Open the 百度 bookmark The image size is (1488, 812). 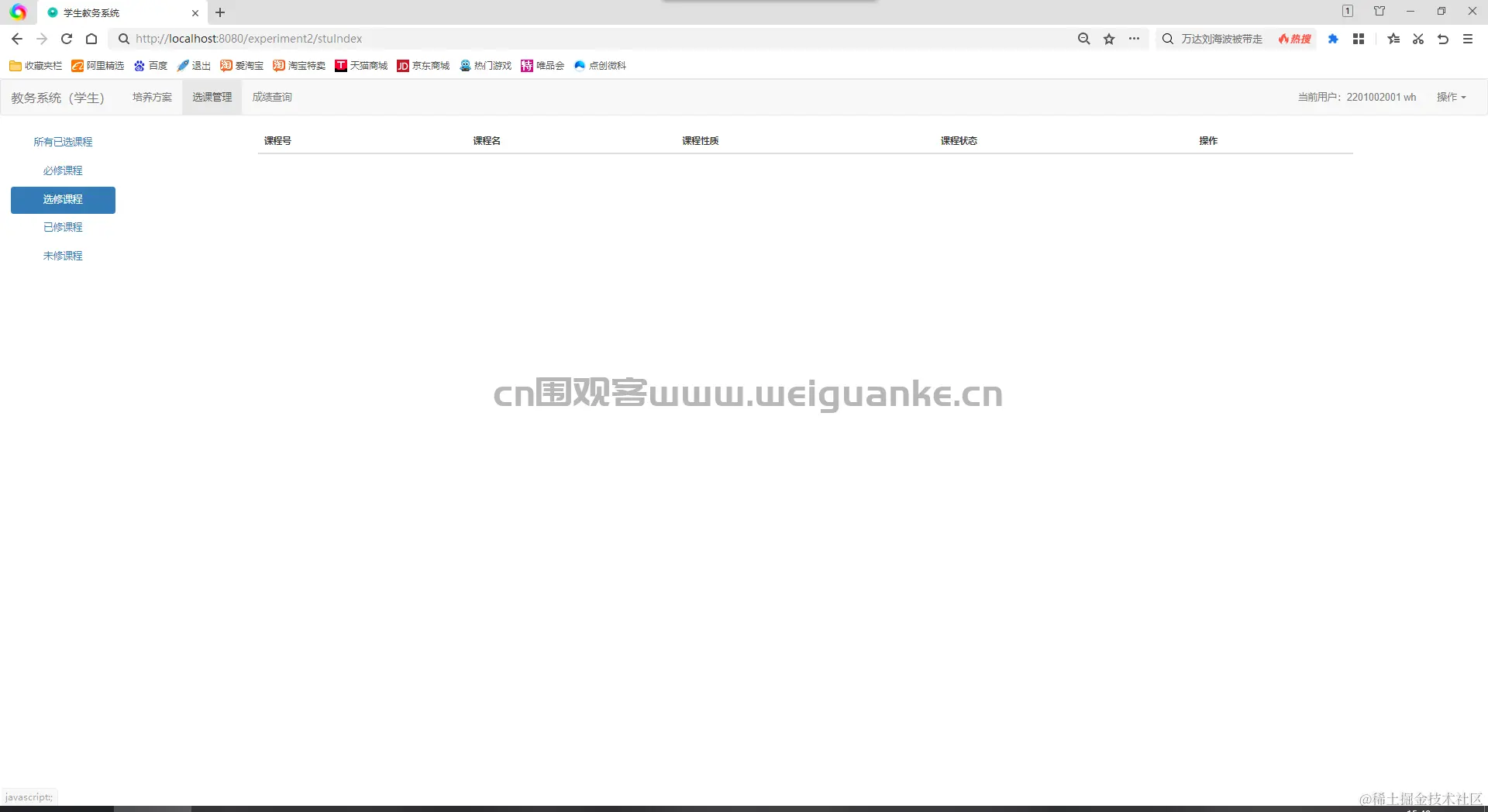(150, 66)
